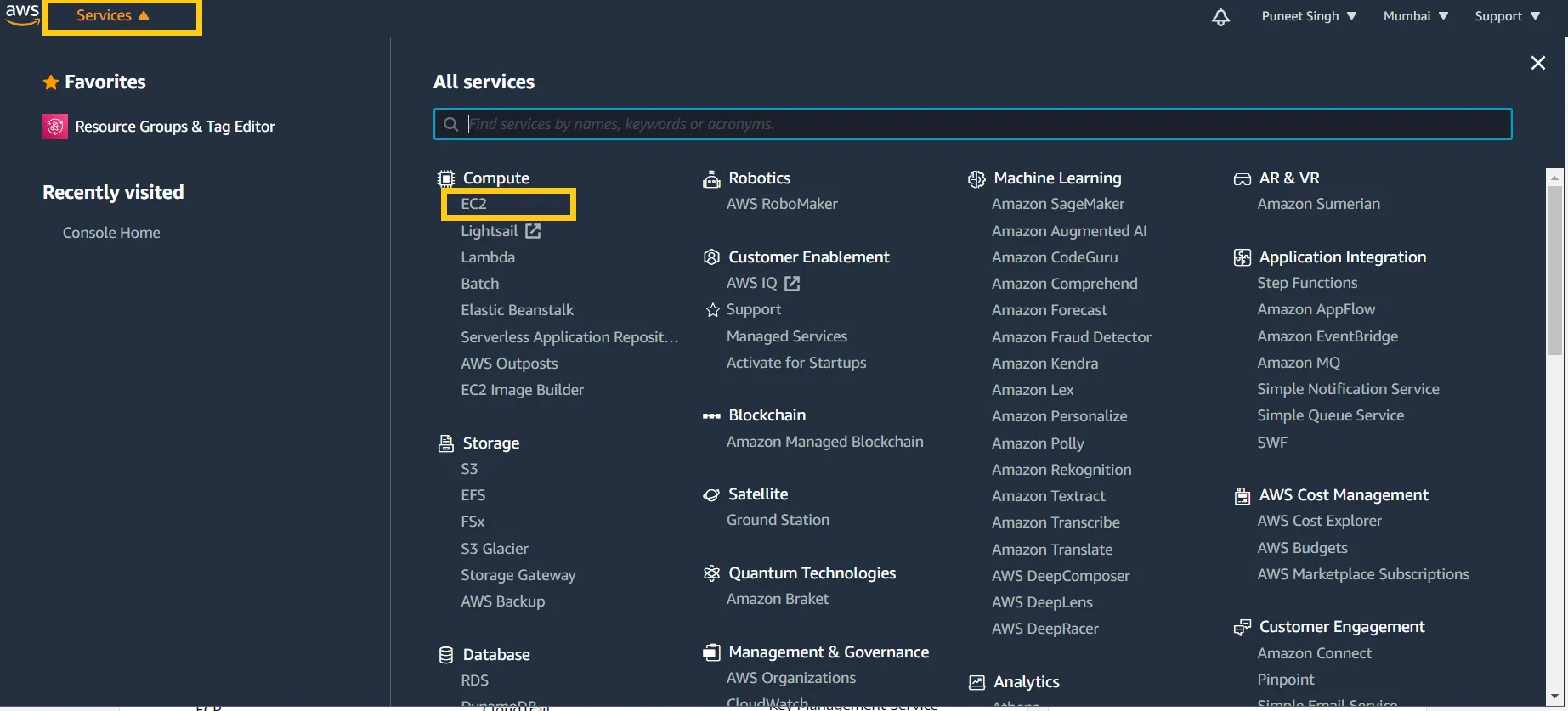Open Amazon Managed Blockchain
The width and height of the screenshot is (1568, 711).
click(x=824, y=442)
